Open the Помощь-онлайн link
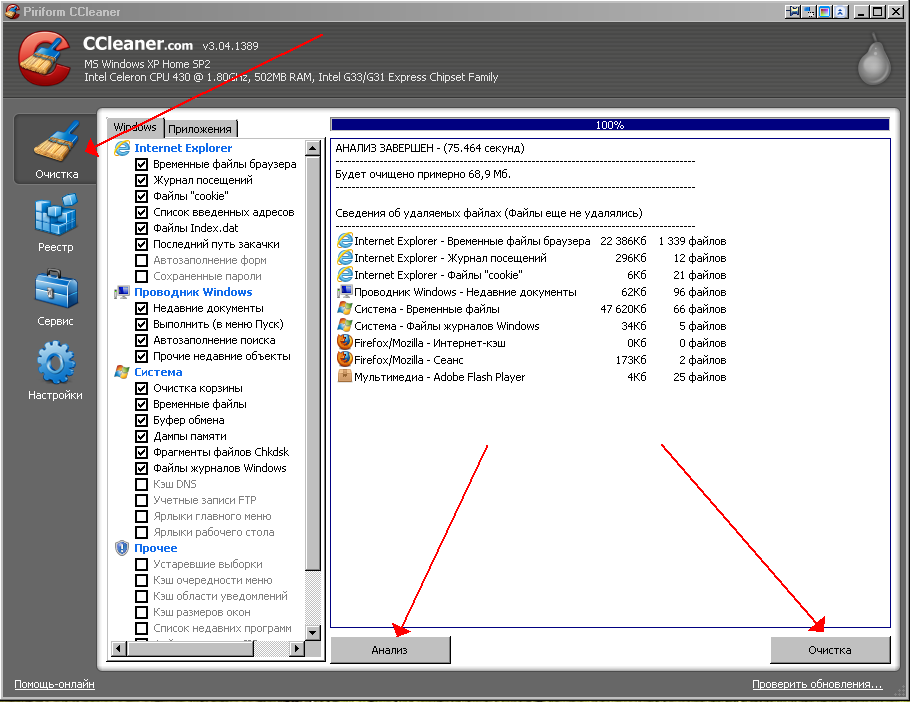This screenshot has width=910, height=702. click(55, 684)
